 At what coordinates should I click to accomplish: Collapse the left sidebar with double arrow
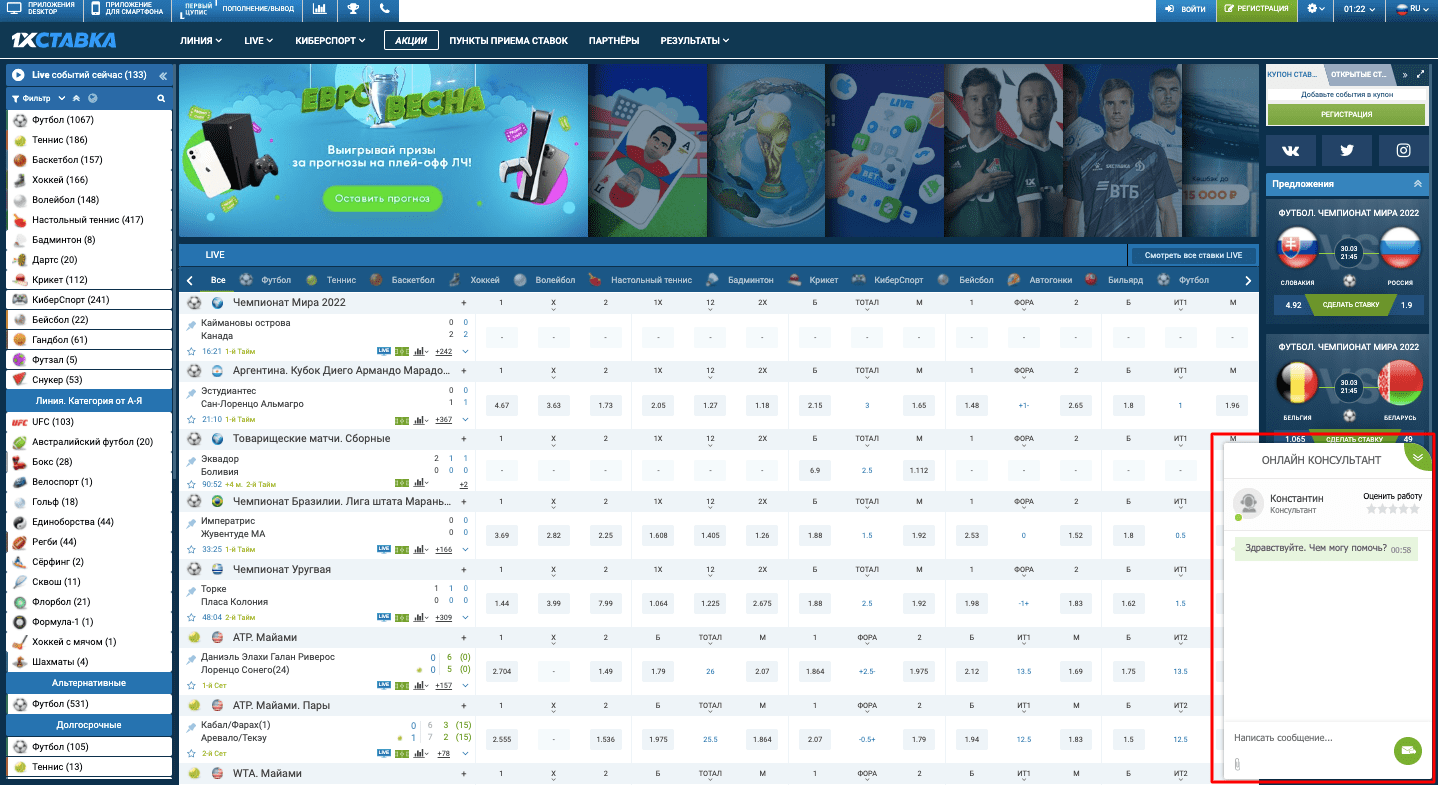click(163, 75)
